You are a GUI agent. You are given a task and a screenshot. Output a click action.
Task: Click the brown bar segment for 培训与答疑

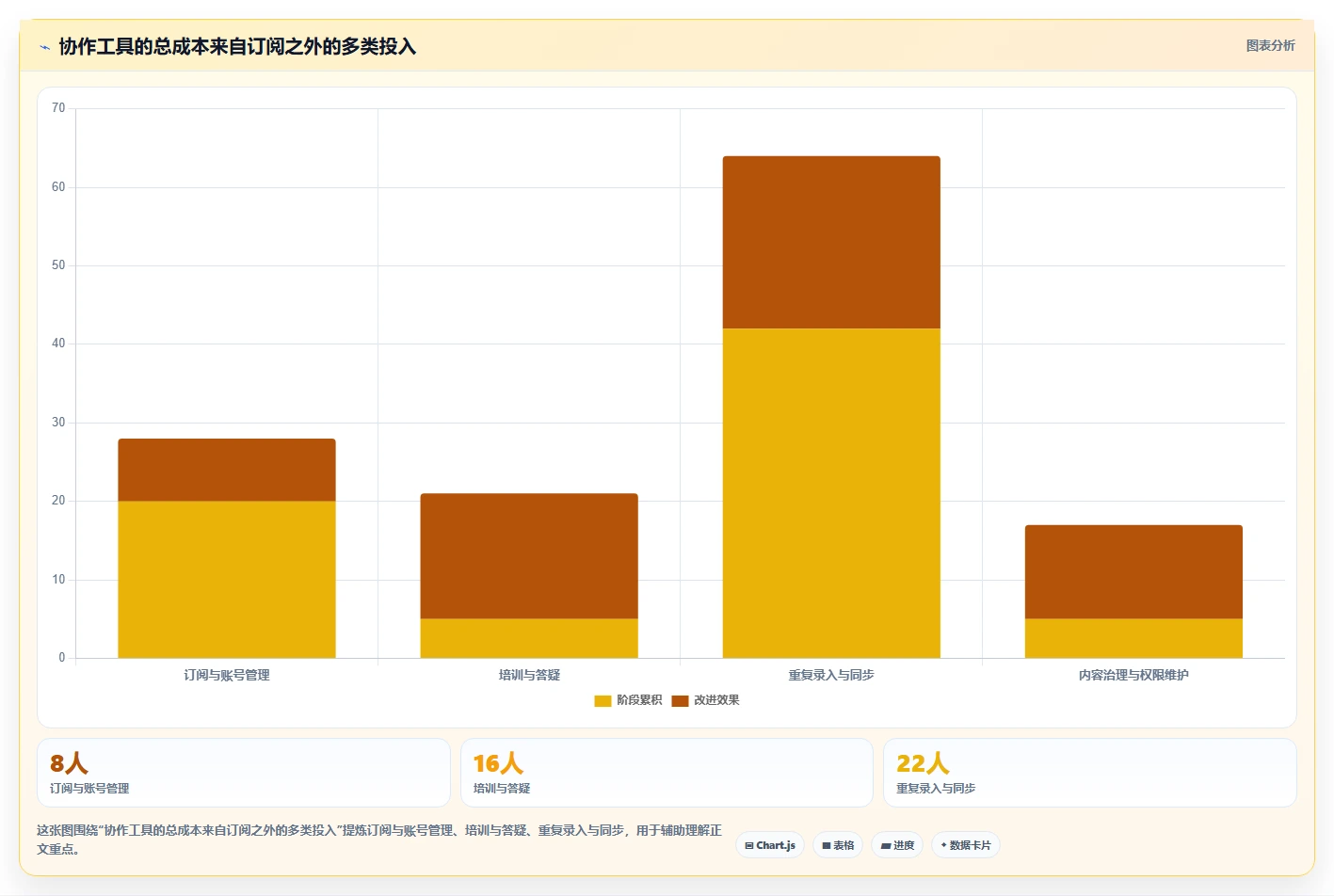[529, 555]
